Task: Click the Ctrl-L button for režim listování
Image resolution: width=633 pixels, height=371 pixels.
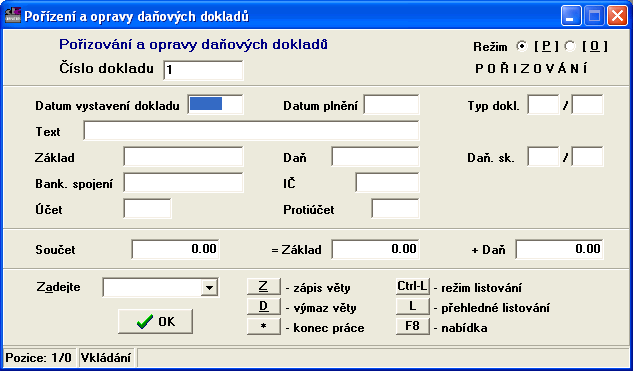Action: [x=413, y=286]
